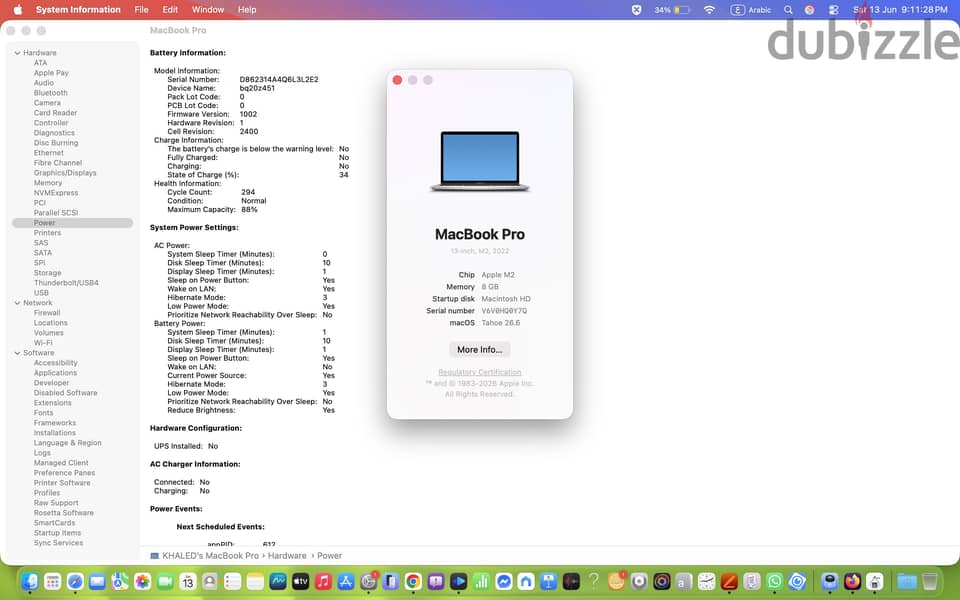Launch Music app from the Dock
Viewport: 960px width, 600px height.
point(323,582)
